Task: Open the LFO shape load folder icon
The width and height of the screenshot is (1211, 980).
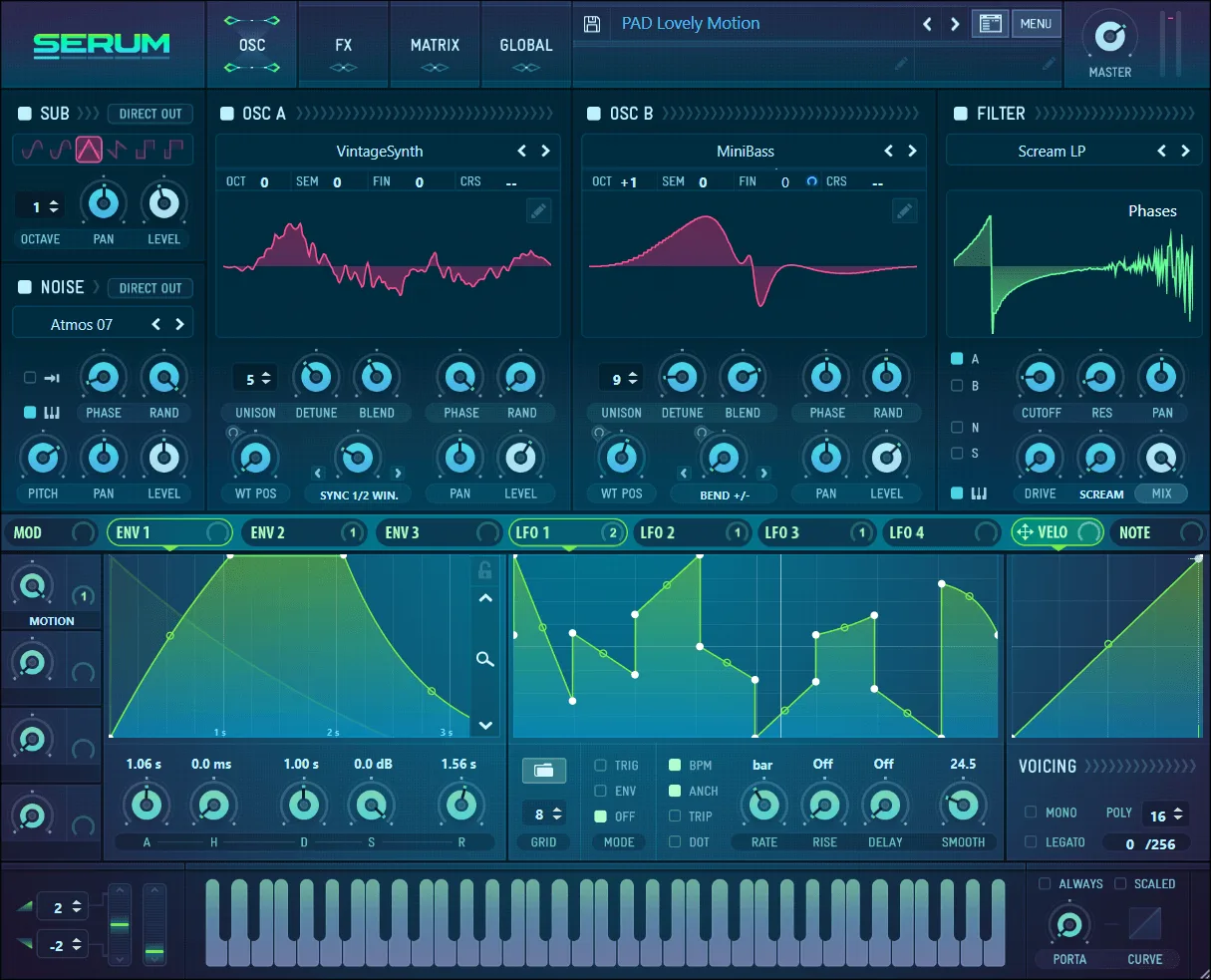Action: click(x=543, y=770)
